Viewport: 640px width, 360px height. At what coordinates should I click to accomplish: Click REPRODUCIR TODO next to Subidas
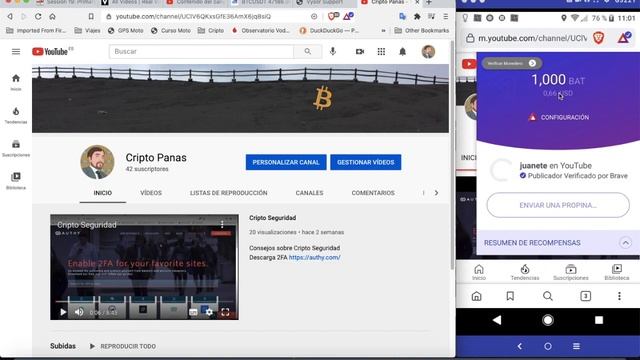tap(123, 346)
